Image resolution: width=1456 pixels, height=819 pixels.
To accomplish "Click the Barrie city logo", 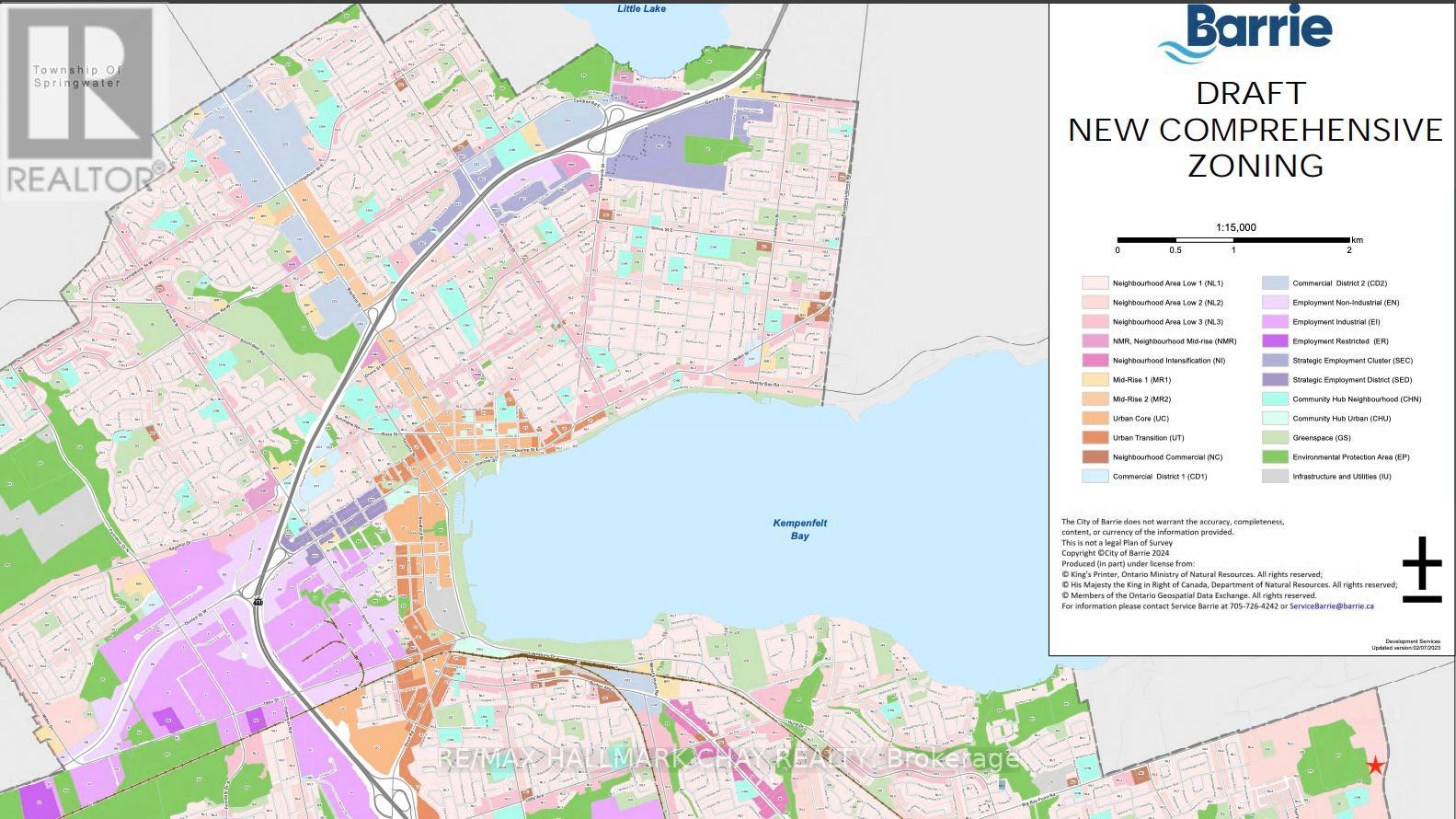I will point(1249,34).
